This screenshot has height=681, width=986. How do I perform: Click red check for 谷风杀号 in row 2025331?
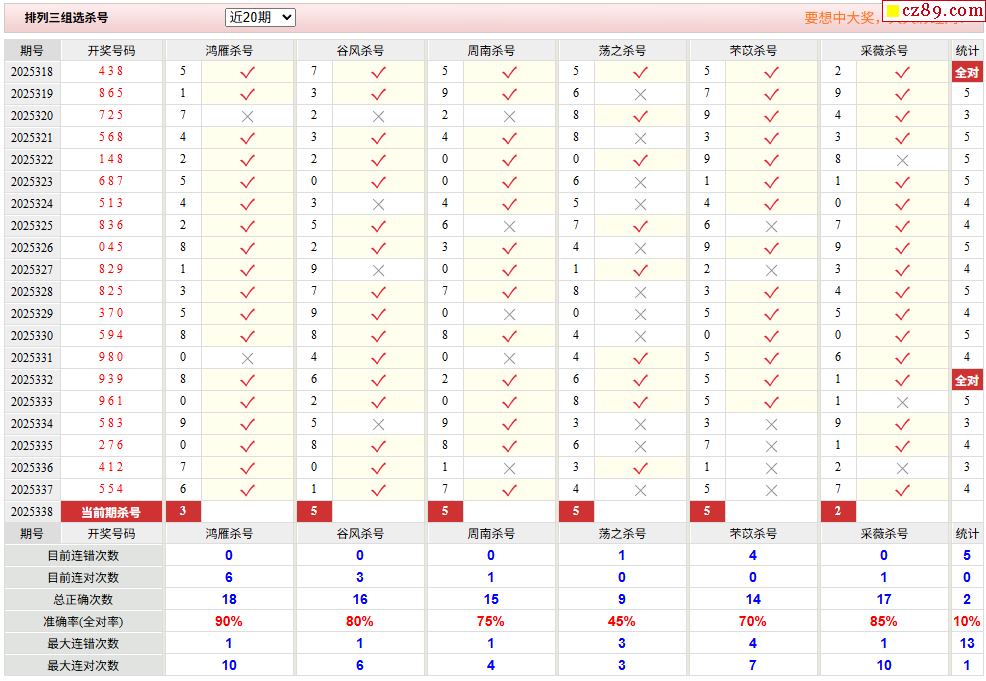point(378,358)
